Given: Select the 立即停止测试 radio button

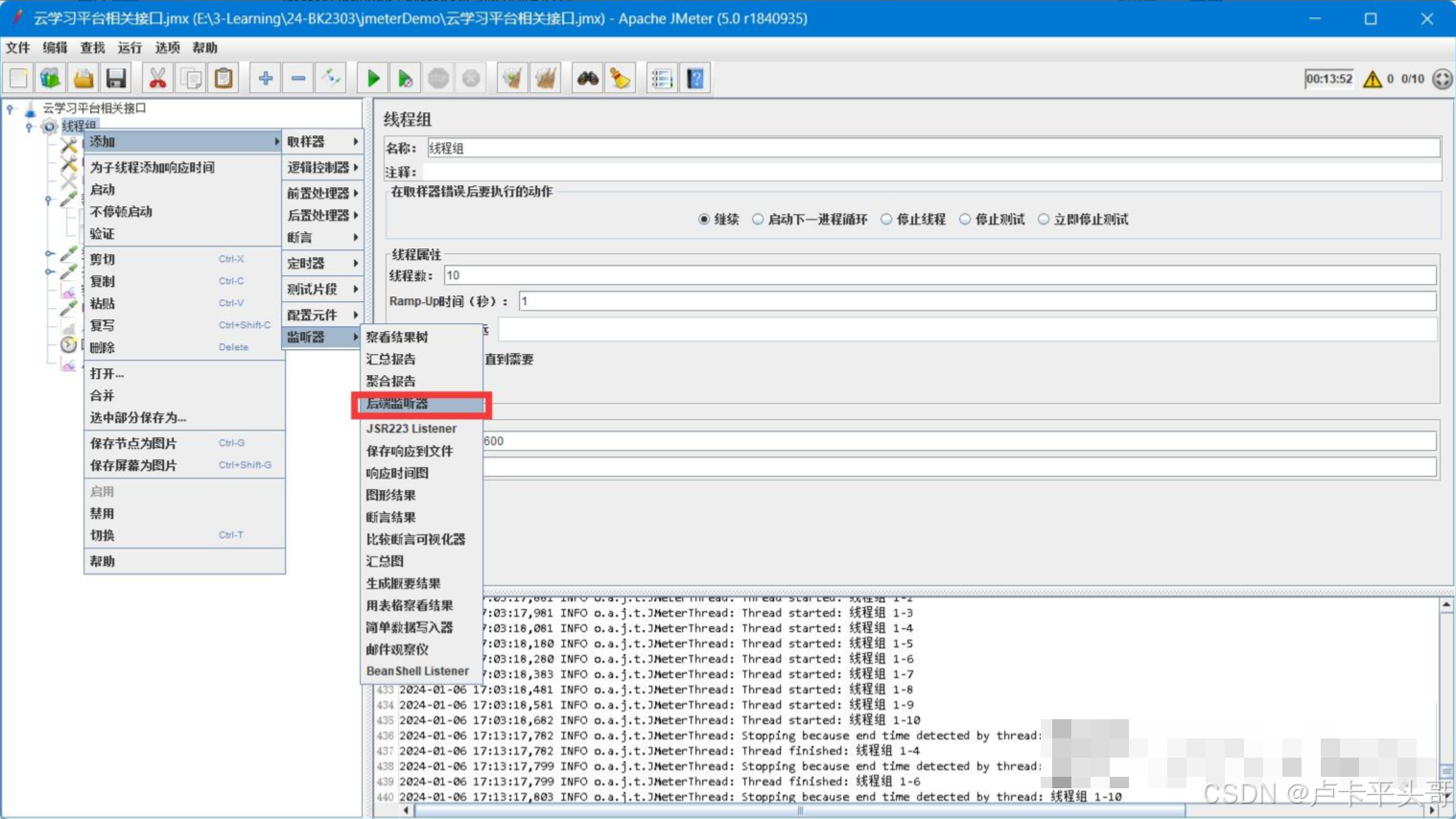Looking at the screenshot, I should 1044,220.
